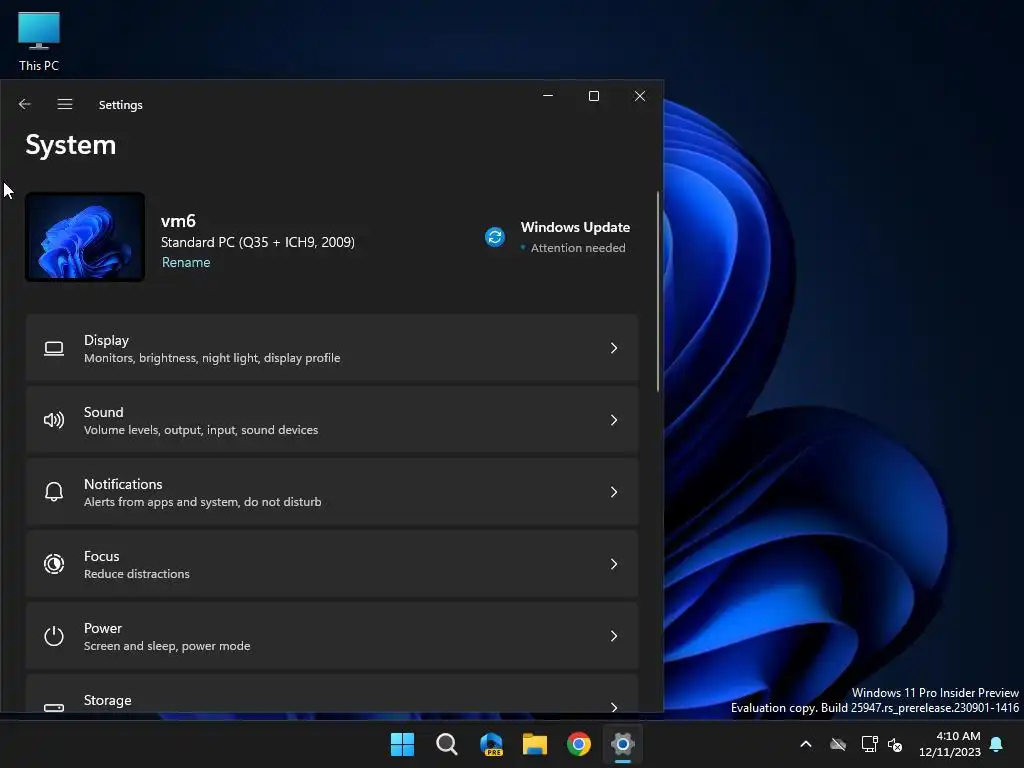
Task: Open the Notifications settings row title
Action: [123, 484]
